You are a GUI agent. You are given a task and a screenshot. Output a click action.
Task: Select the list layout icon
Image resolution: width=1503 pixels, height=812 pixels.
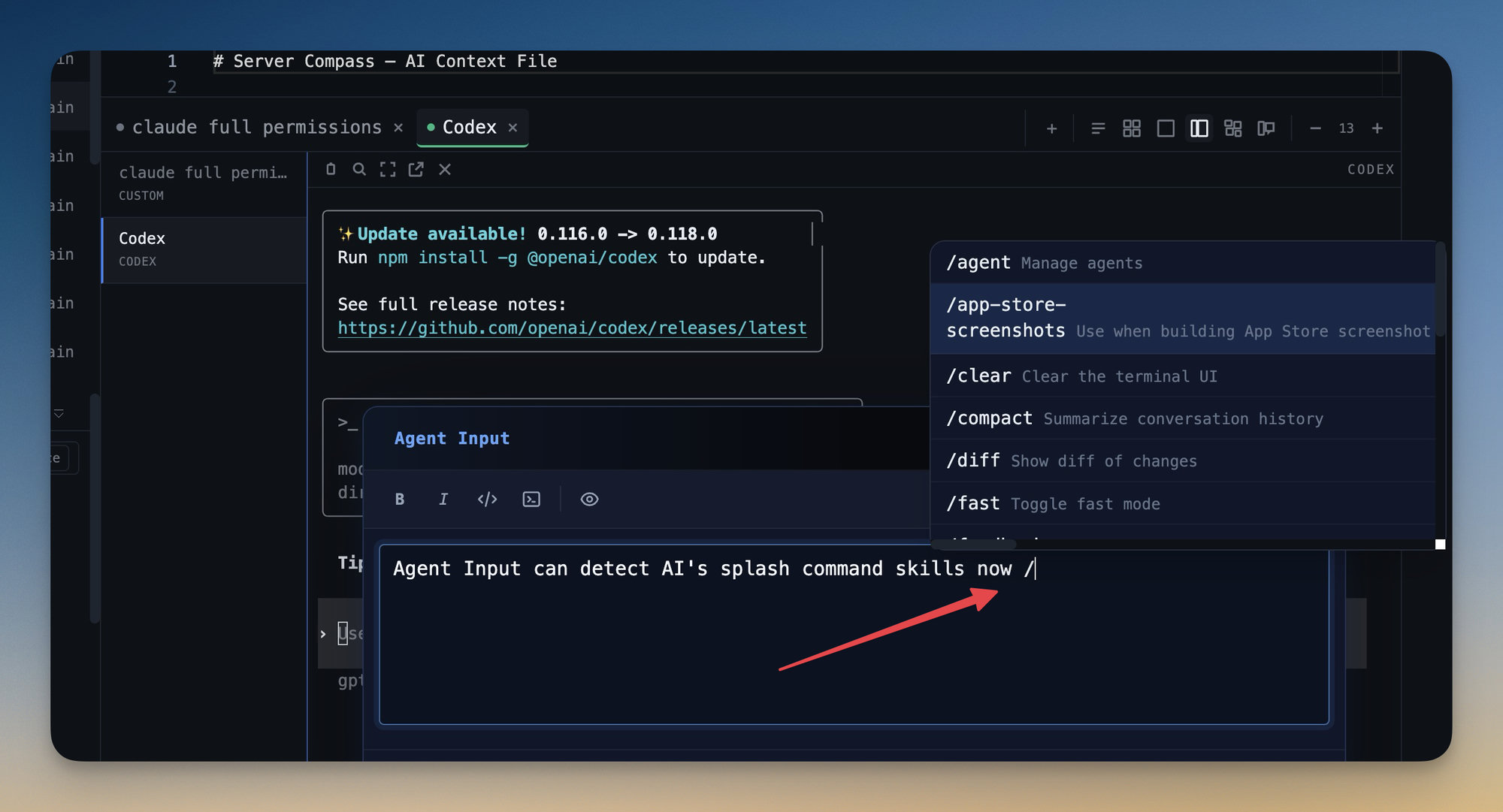tap(1098, 128)
